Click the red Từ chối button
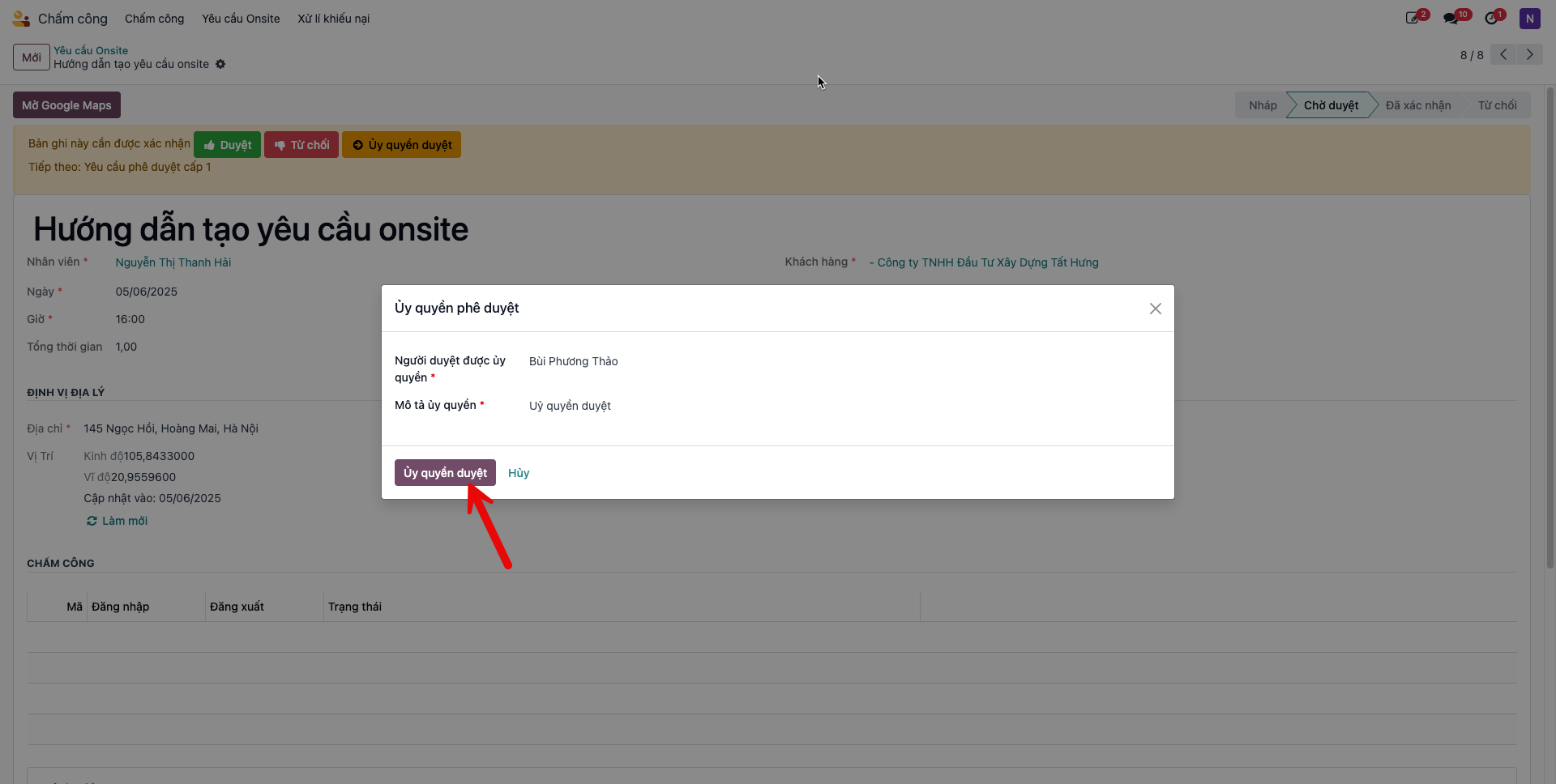 point(301,145)
